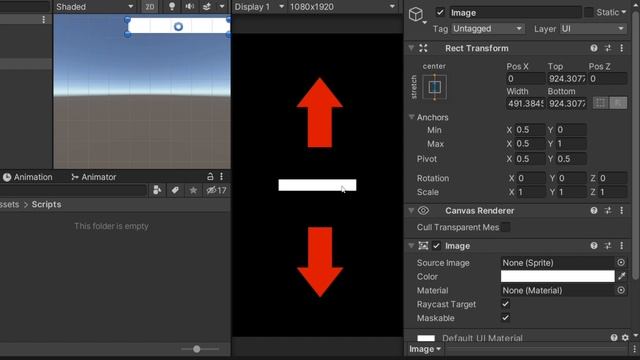Open scene effects dropdown arrow
This screenshot has width=640, height=360.
[222, 7]
